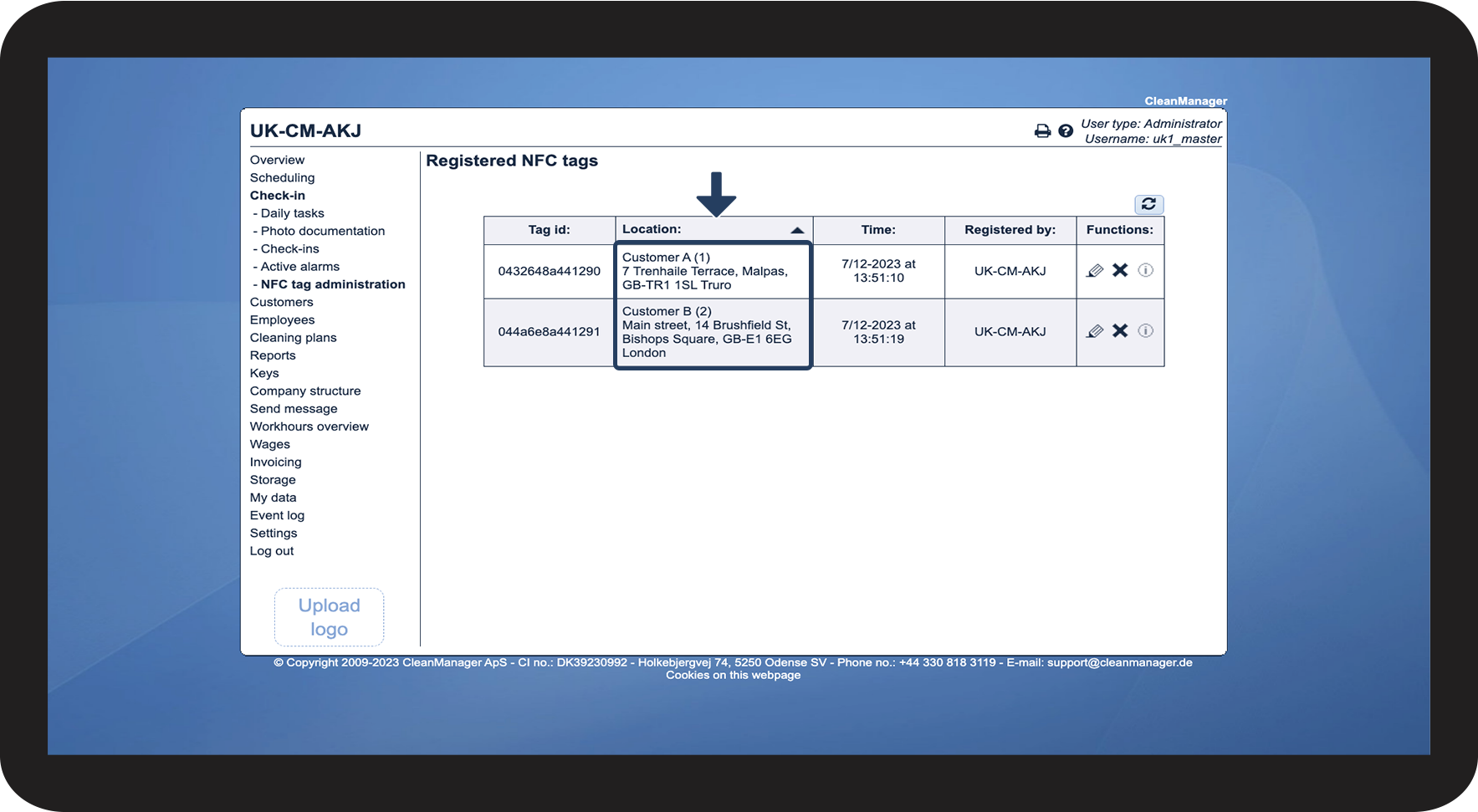Open Wages in the sidebar
This screenshot has width=1478, height=812.
point(269,444)
